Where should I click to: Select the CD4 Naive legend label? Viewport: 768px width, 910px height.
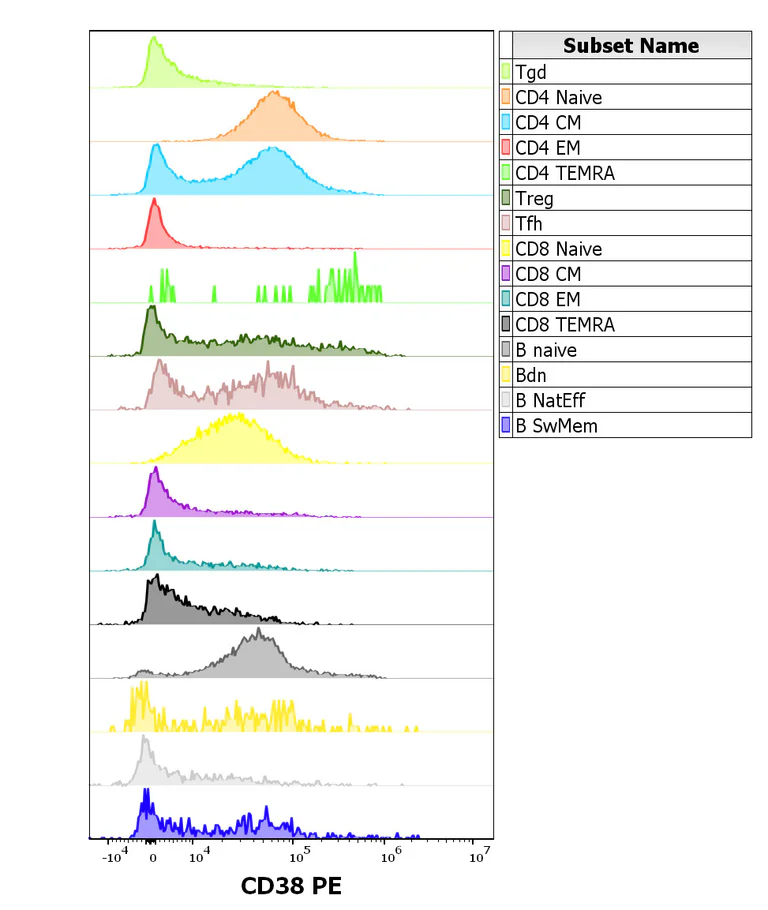(558, 97)
